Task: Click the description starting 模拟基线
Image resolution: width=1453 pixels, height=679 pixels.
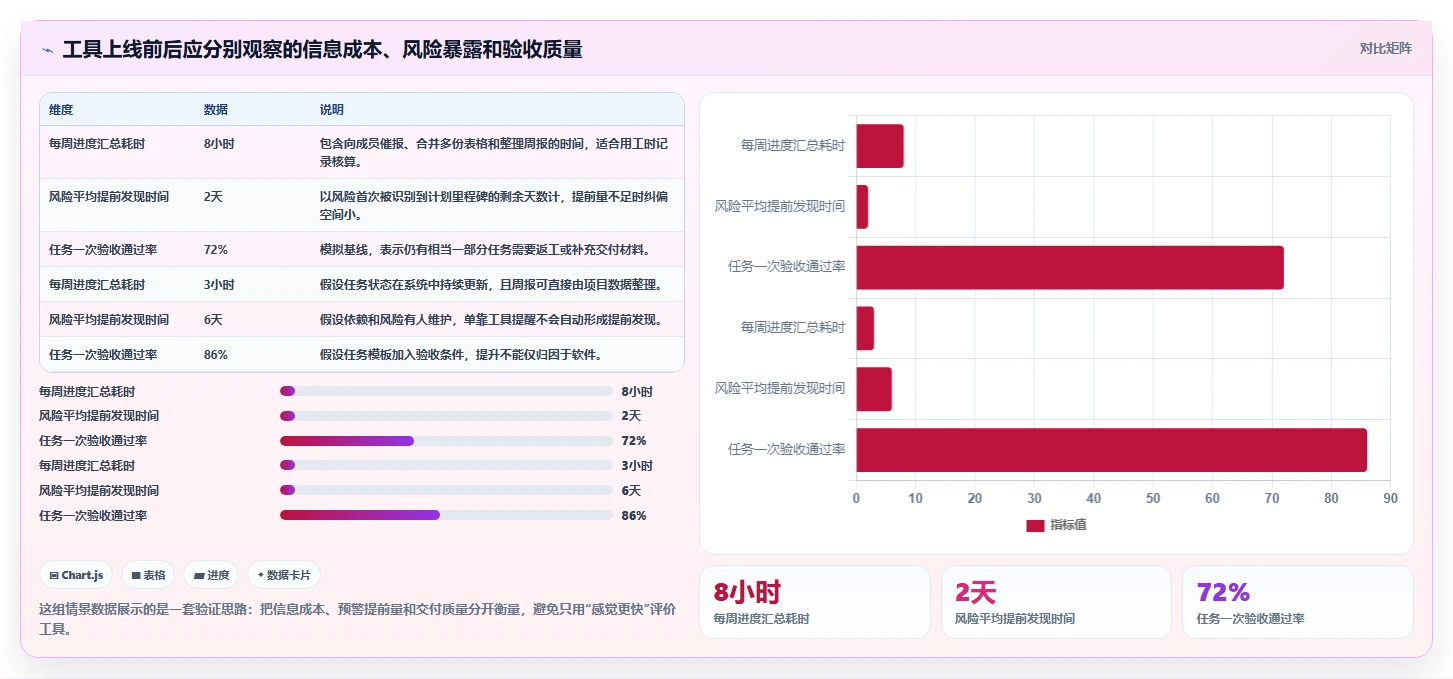Action: point(485,250)
